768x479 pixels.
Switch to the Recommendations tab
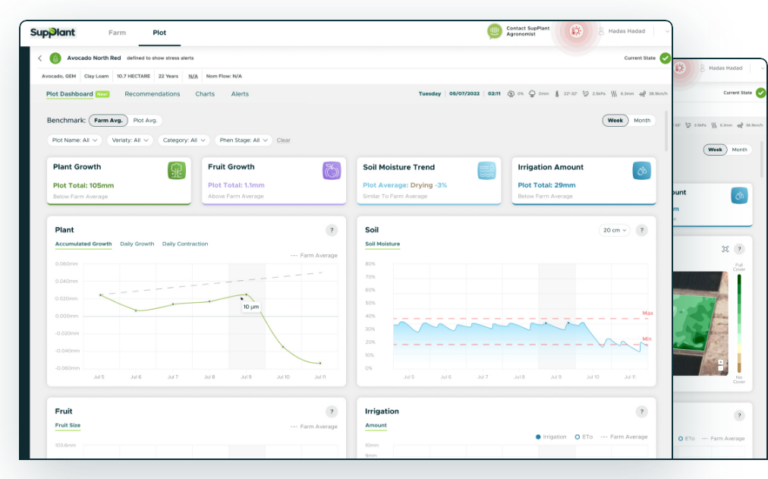152,94
